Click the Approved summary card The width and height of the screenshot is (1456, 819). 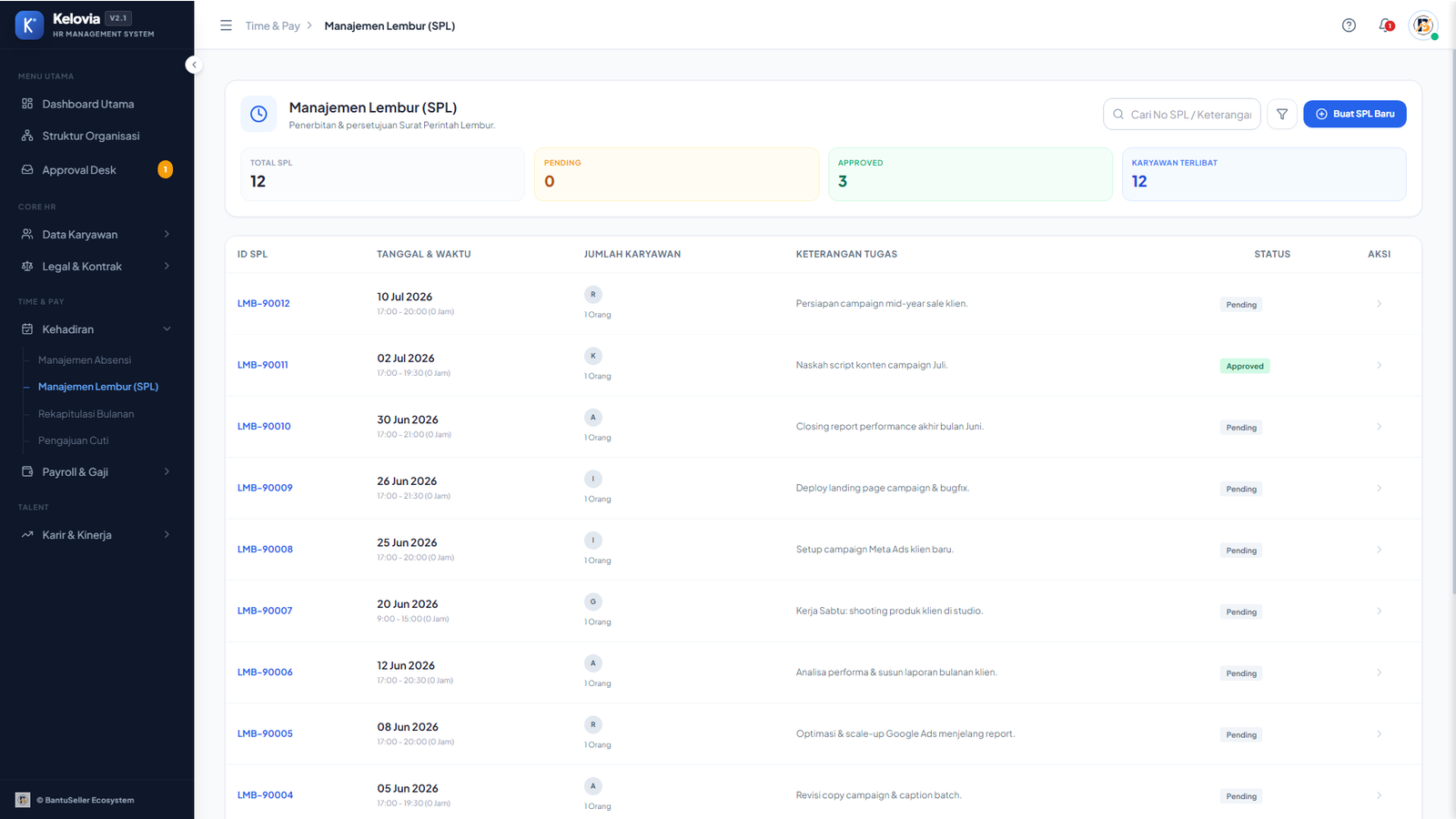(x=970, y=174)
